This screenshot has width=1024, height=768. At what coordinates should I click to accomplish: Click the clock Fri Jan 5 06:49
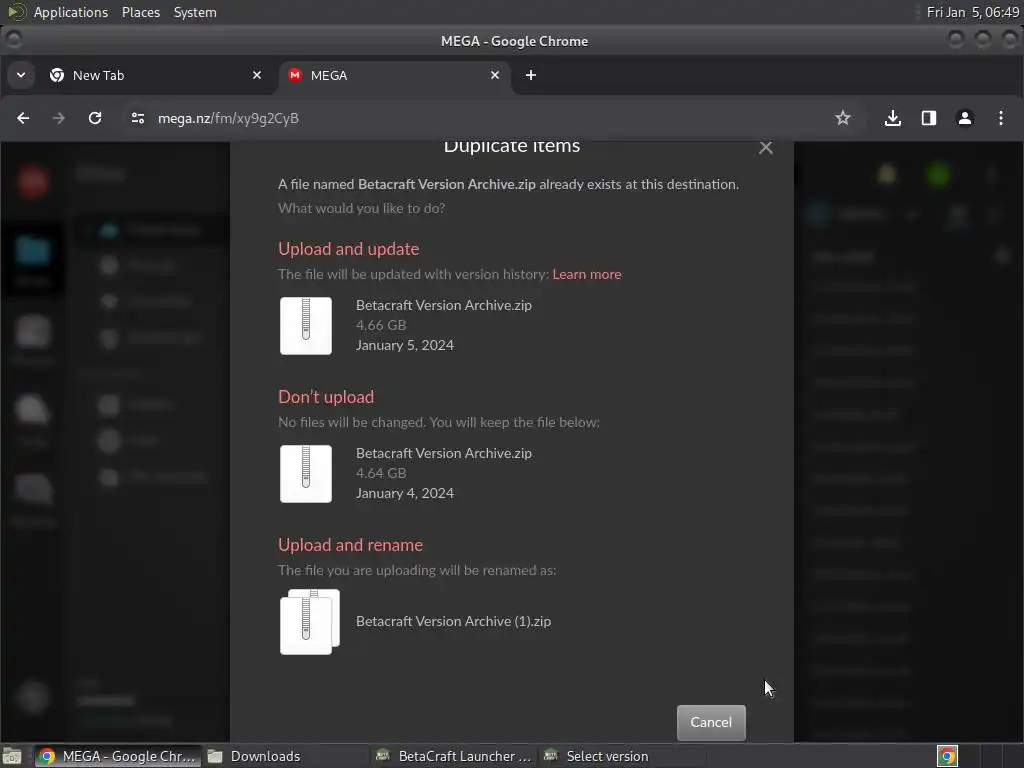pyautogui.click(x=972, y=12)
